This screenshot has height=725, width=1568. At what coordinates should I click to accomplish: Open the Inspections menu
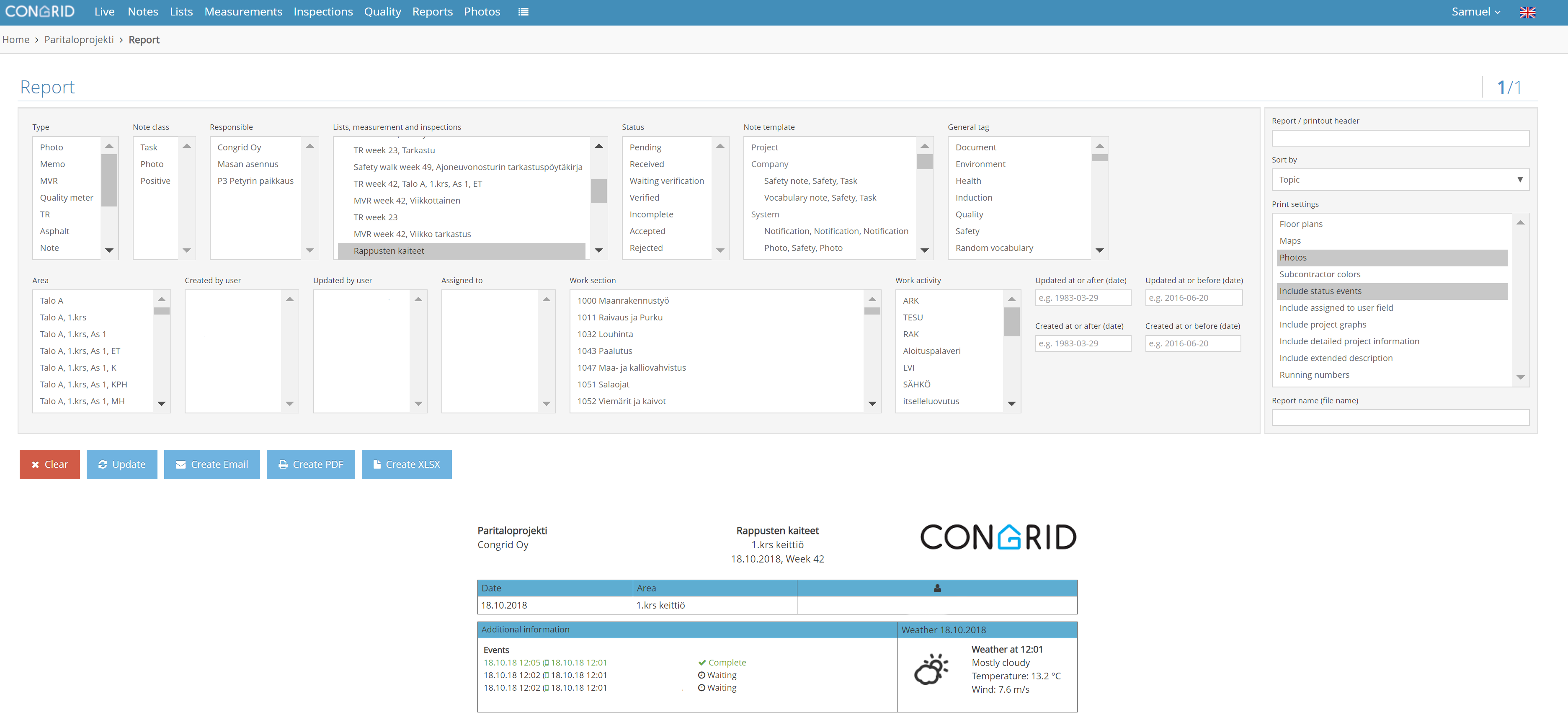pos(322,12)
